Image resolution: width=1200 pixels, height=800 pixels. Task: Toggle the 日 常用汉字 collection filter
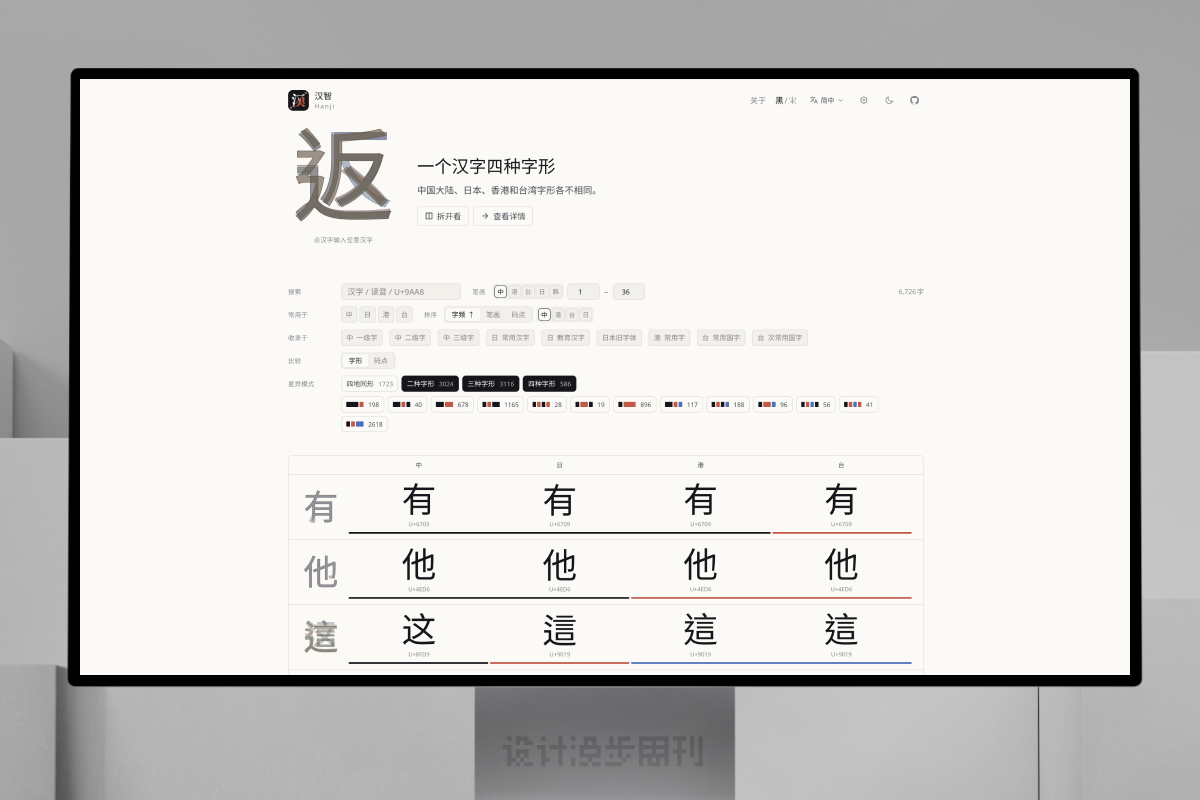tap(510, 338)
